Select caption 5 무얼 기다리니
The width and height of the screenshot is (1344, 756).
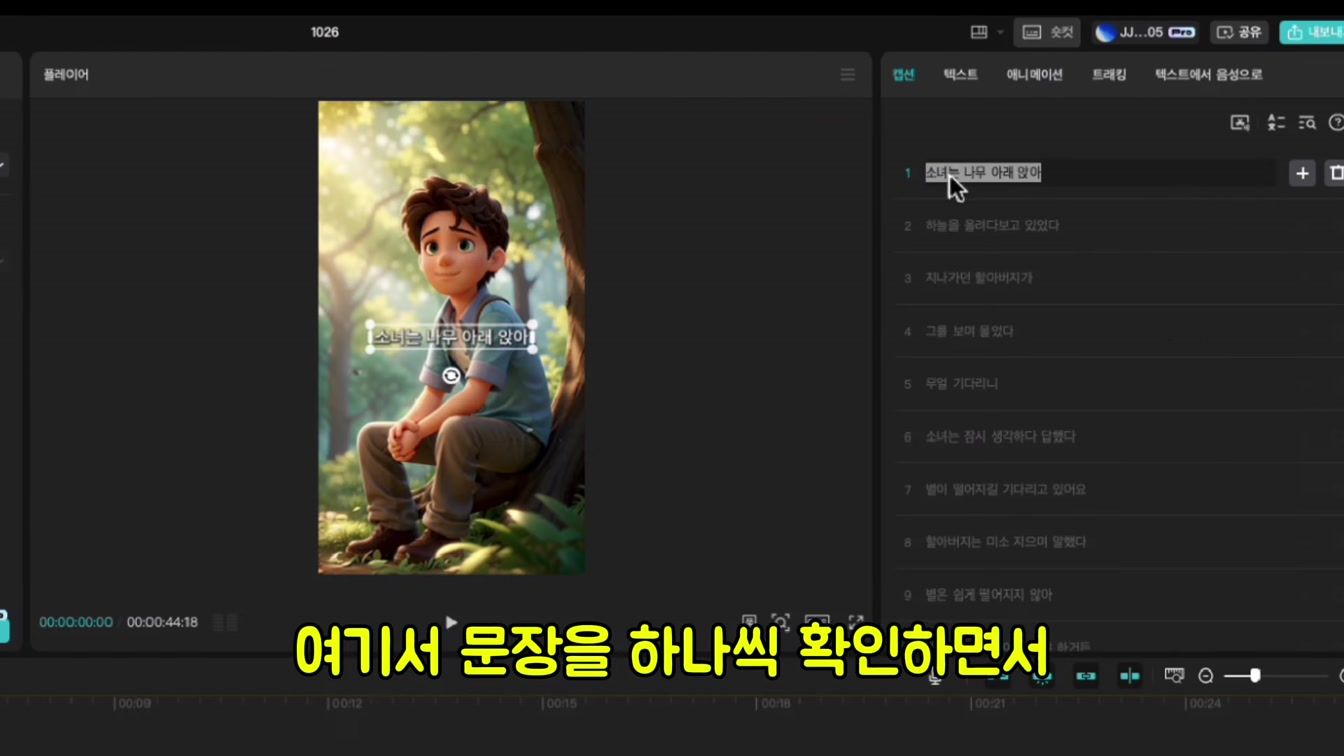point(961,384)
